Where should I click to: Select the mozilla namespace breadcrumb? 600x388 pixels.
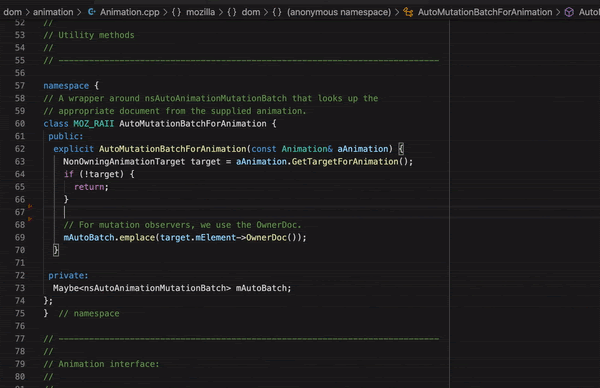pos(201,12)
